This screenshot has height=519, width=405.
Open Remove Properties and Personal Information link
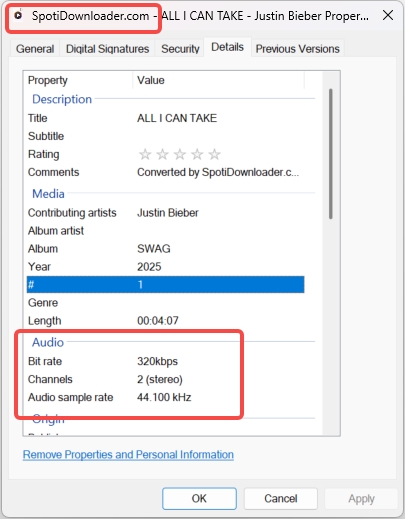128,455
